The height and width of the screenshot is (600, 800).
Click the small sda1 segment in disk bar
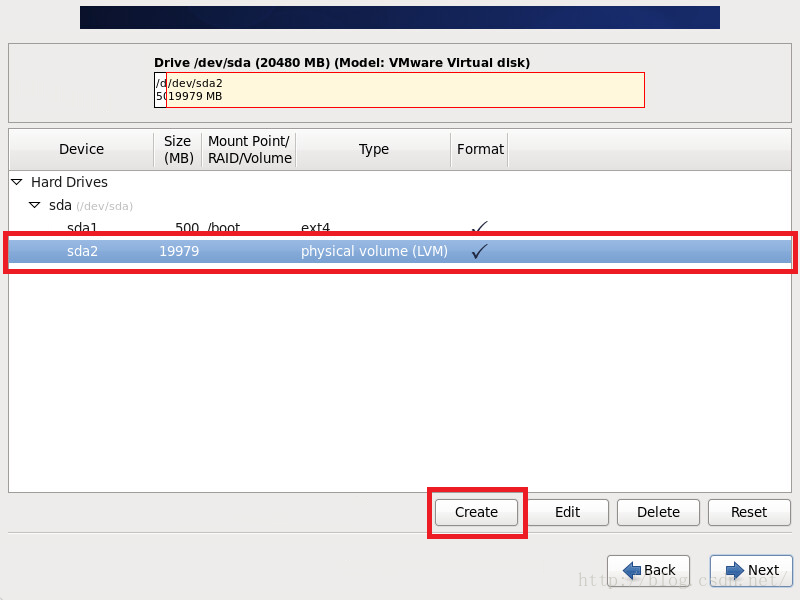pos(160,90)
